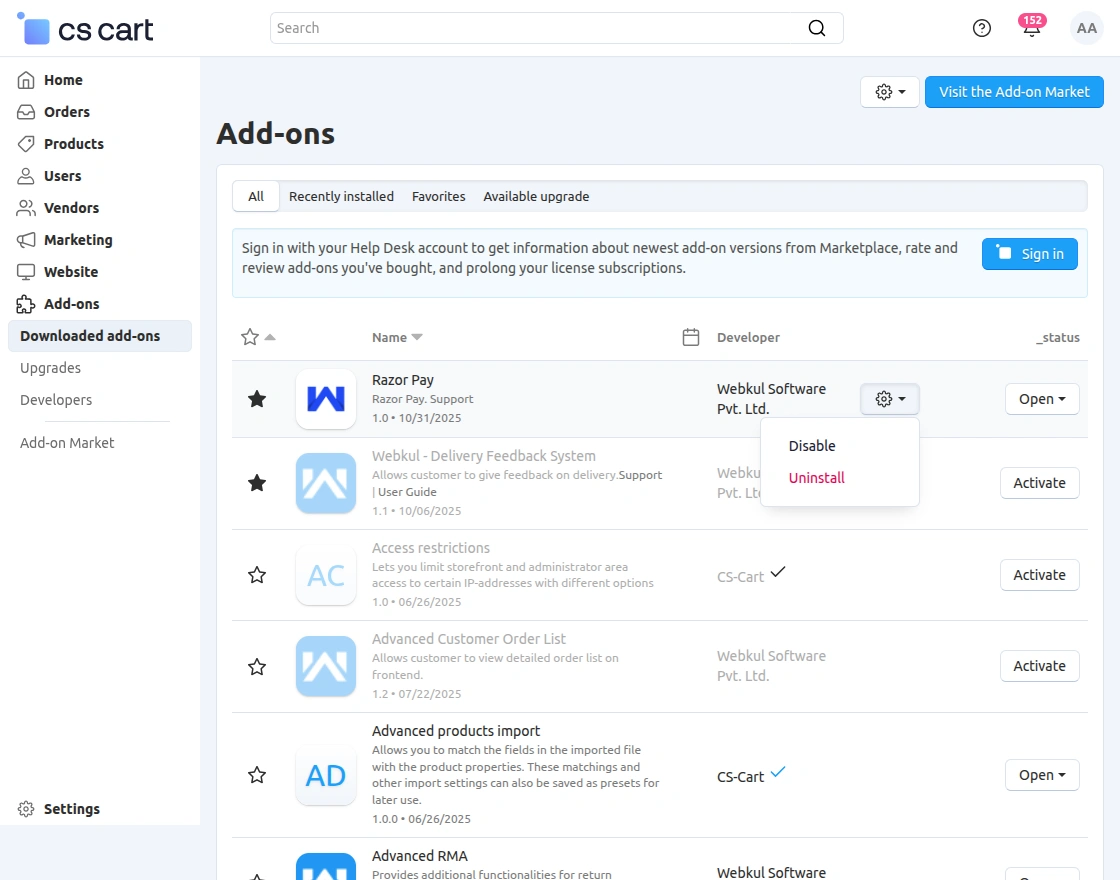1120x880 pixels.
Task: Switch to the Recently installed tab
Action: (341, 196)
